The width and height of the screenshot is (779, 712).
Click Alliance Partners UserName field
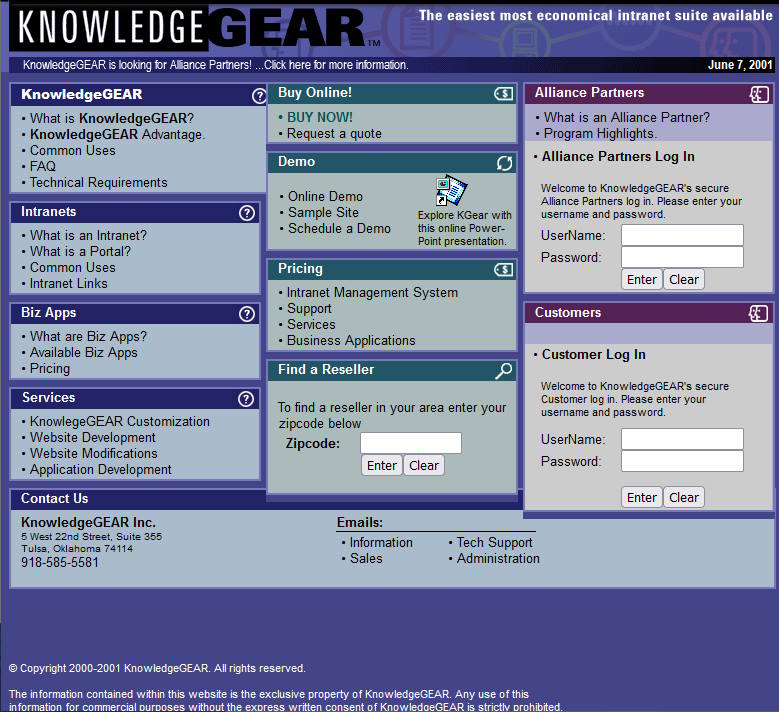[682, 235]
